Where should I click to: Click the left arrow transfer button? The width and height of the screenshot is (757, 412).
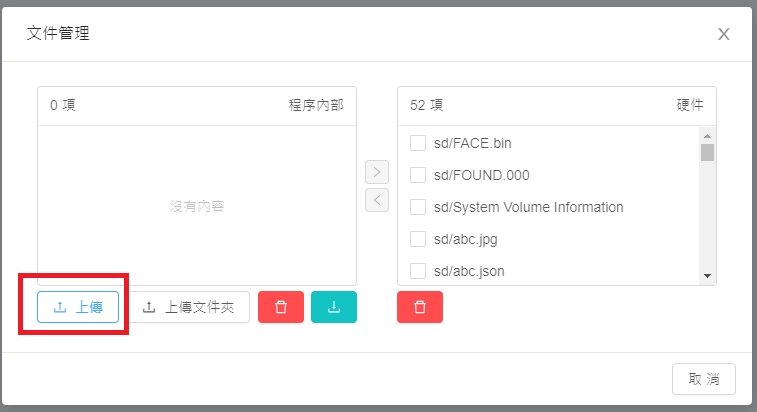point(377,200)
